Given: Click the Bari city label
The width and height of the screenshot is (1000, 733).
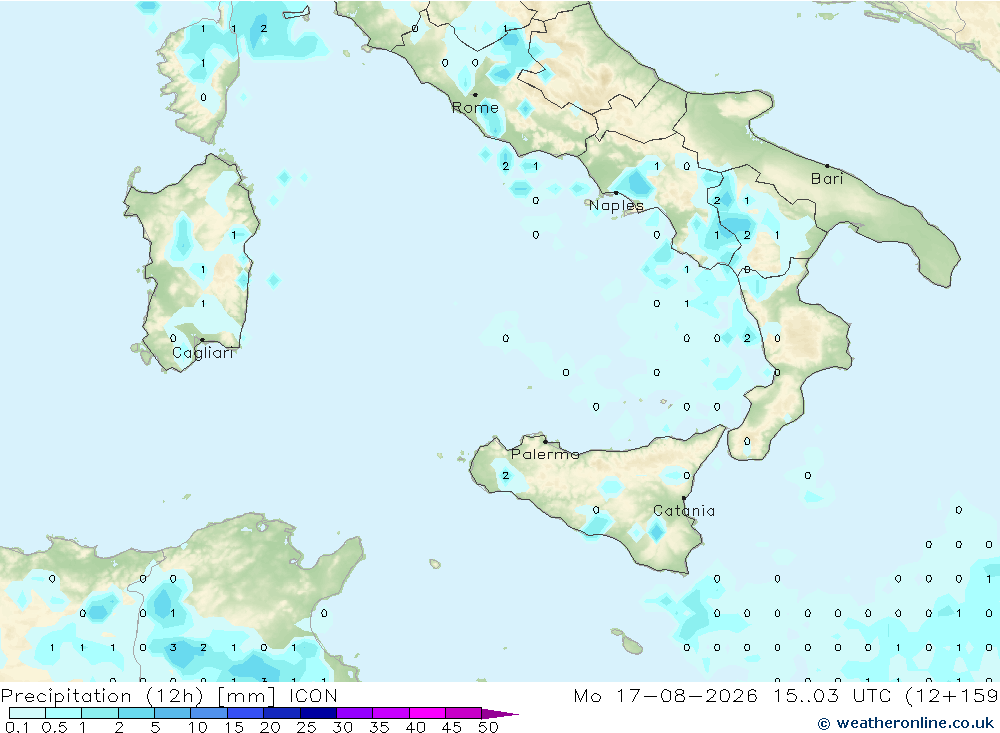Looking at the screenshot, I should pyautogui.click(x=827, y=179).
